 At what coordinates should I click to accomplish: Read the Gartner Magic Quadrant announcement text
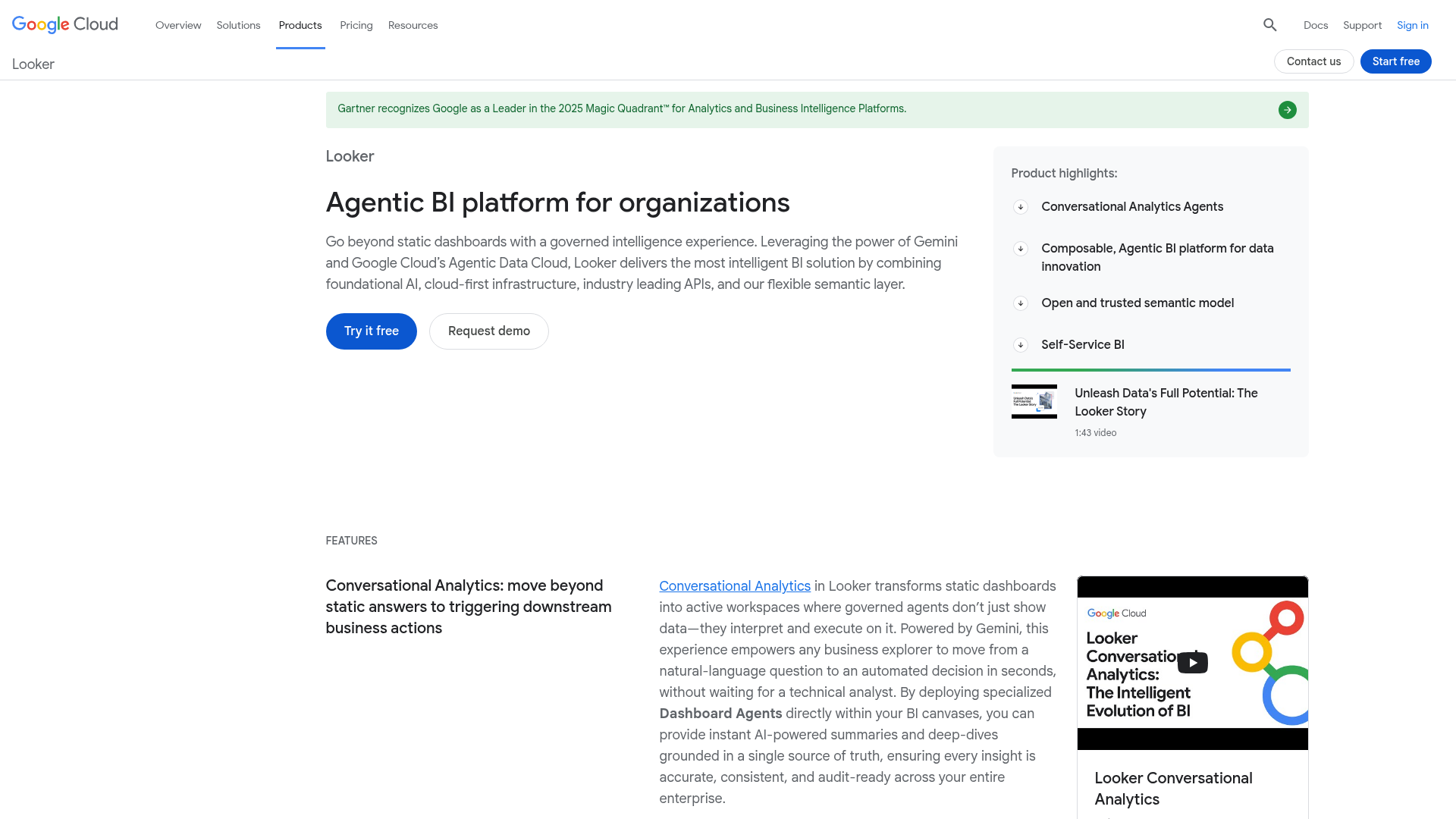(622, 109)
